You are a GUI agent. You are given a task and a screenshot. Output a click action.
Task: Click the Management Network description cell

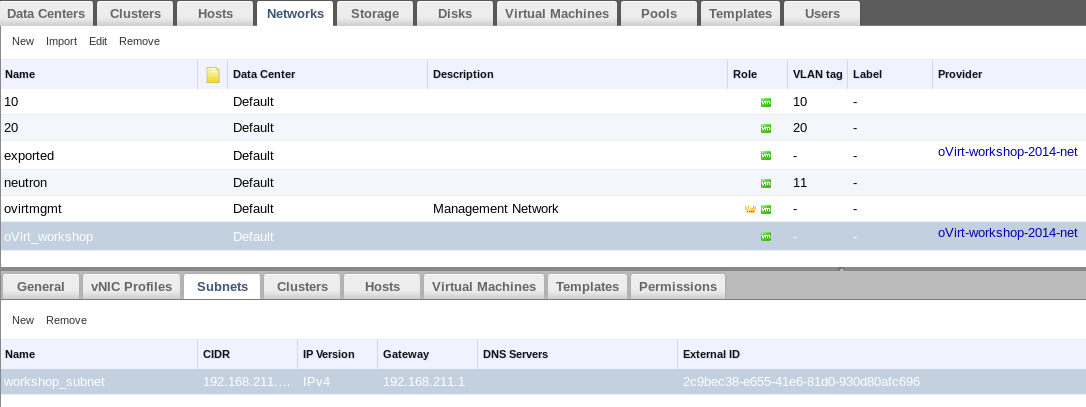495,209
